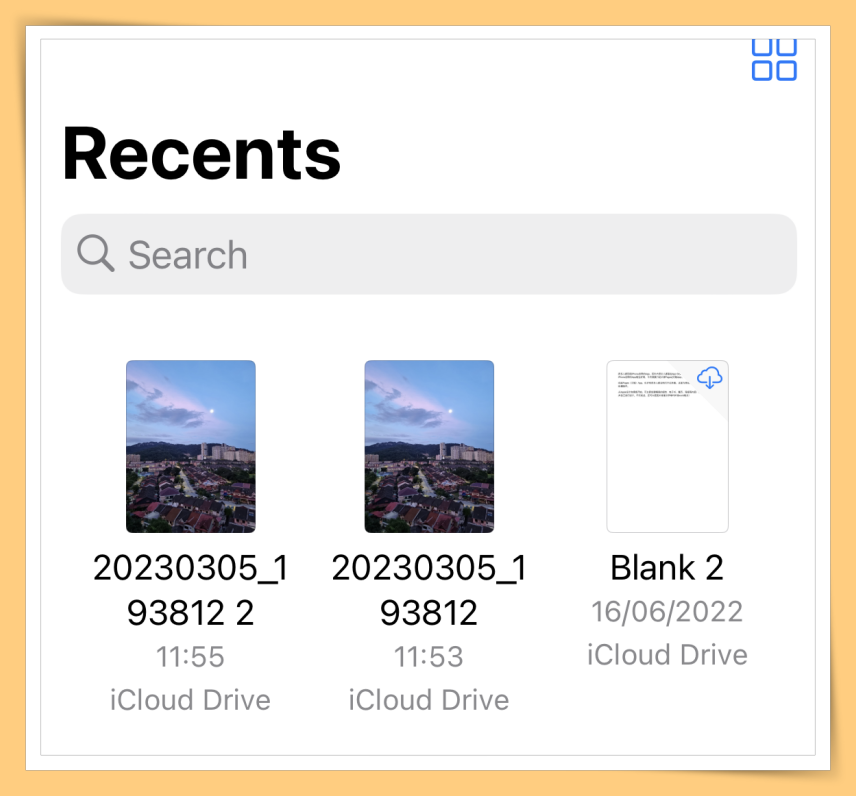
Task: Click the Search field
Action: [429, 254]
